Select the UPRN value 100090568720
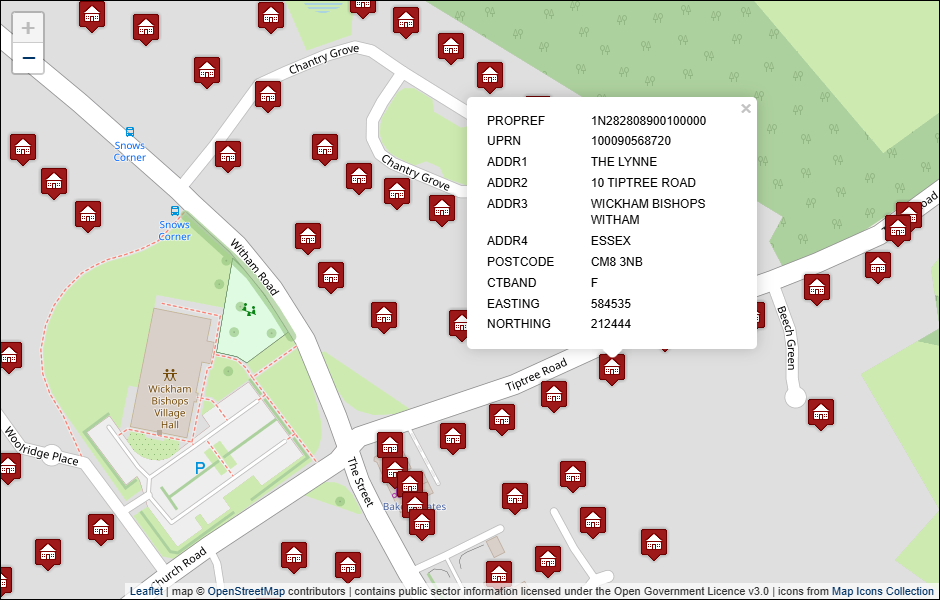 pos(631,141)
